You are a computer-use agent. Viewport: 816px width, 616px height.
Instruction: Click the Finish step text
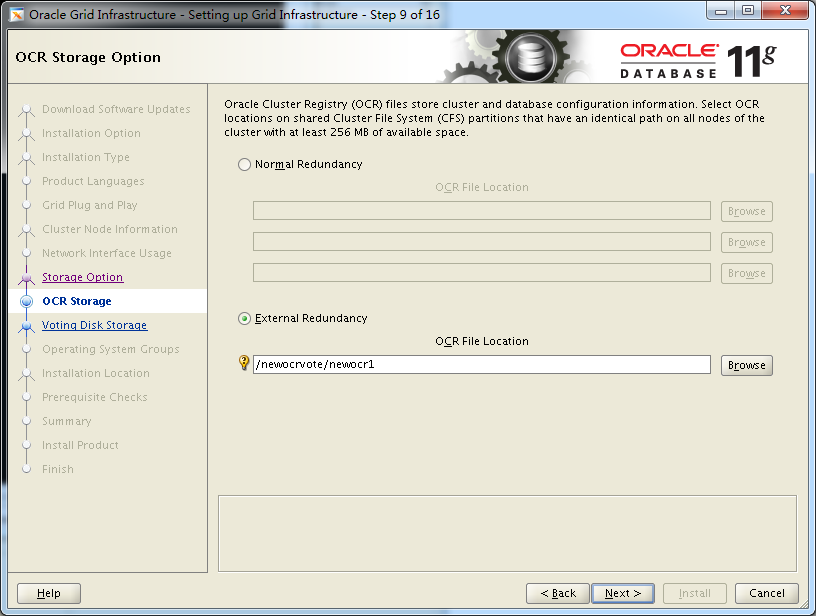[x=58, y=469]
